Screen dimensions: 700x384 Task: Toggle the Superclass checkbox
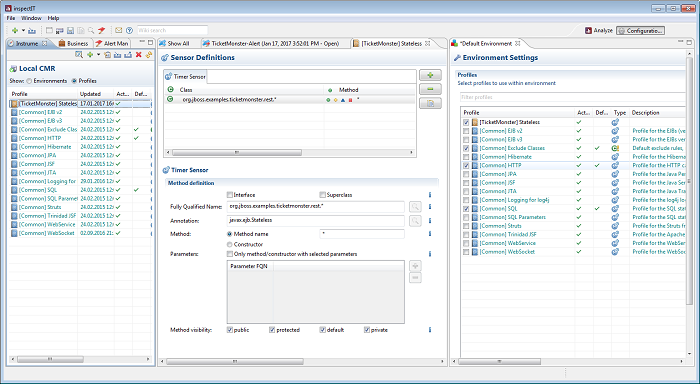pos(322,195)
